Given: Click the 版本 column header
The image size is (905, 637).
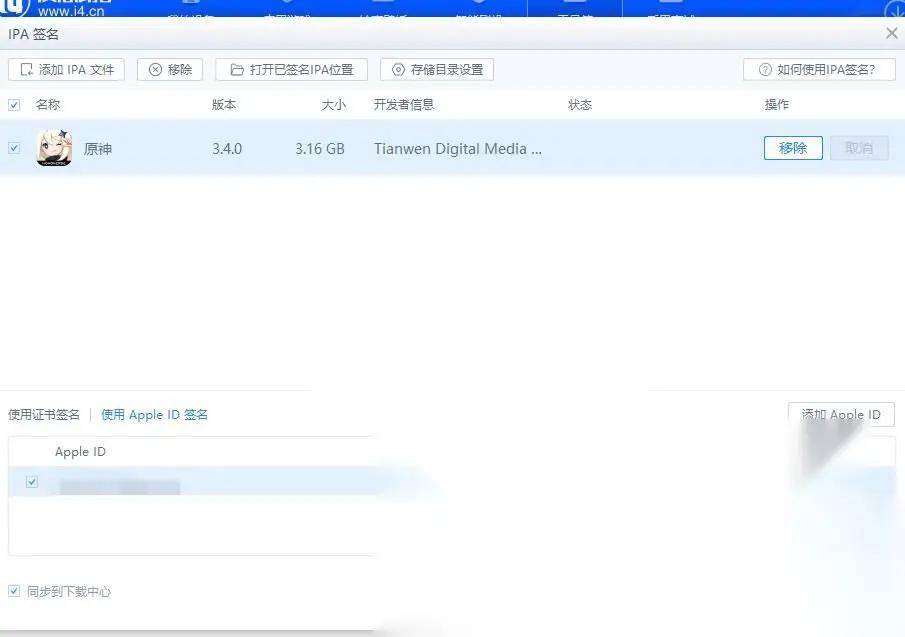Looking at the screenshot, I should point(224,105).
